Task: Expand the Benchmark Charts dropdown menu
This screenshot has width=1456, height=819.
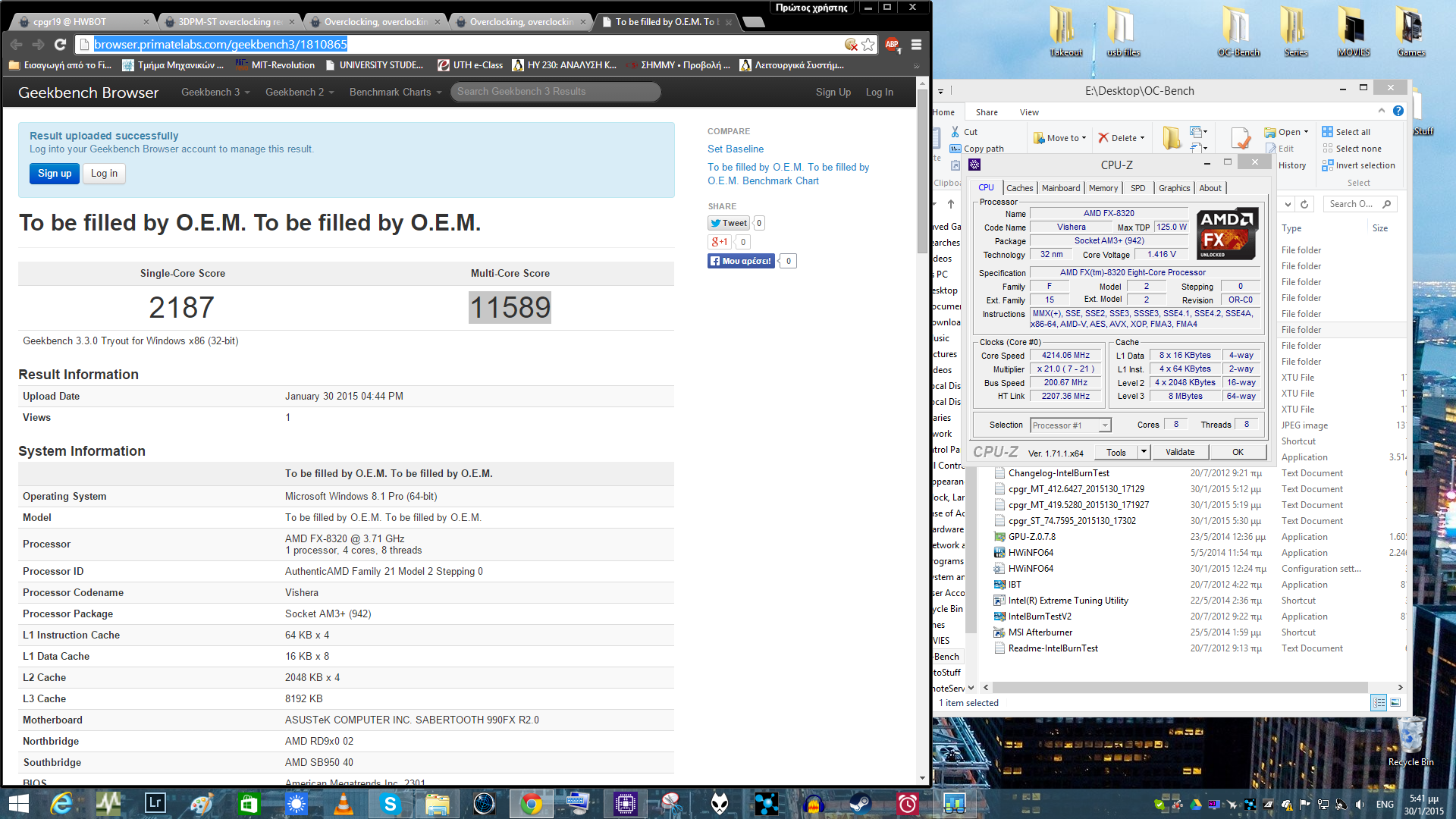Action: (x=396, y=92)
